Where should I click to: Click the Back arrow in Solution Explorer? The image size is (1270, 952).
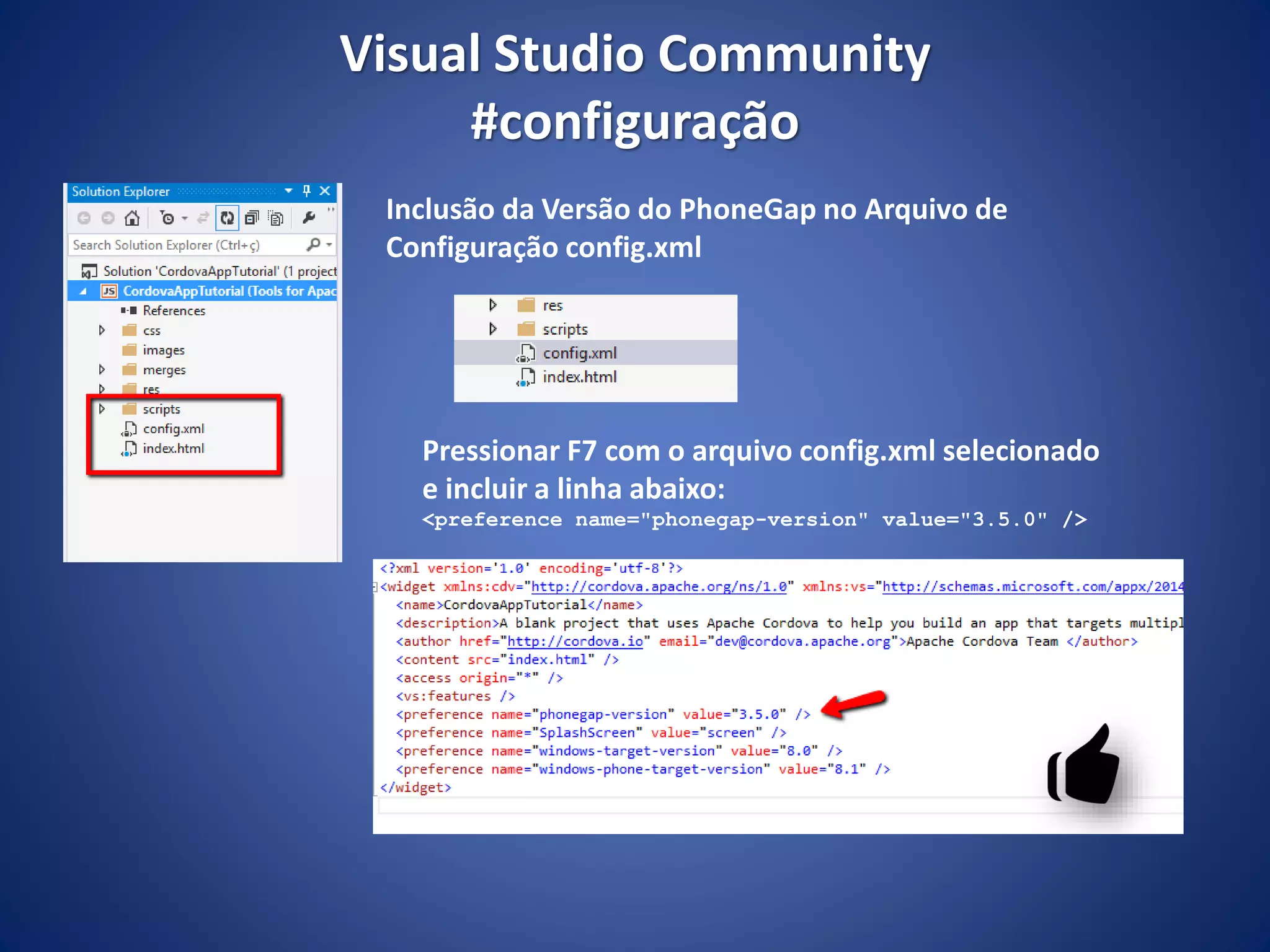84,218
